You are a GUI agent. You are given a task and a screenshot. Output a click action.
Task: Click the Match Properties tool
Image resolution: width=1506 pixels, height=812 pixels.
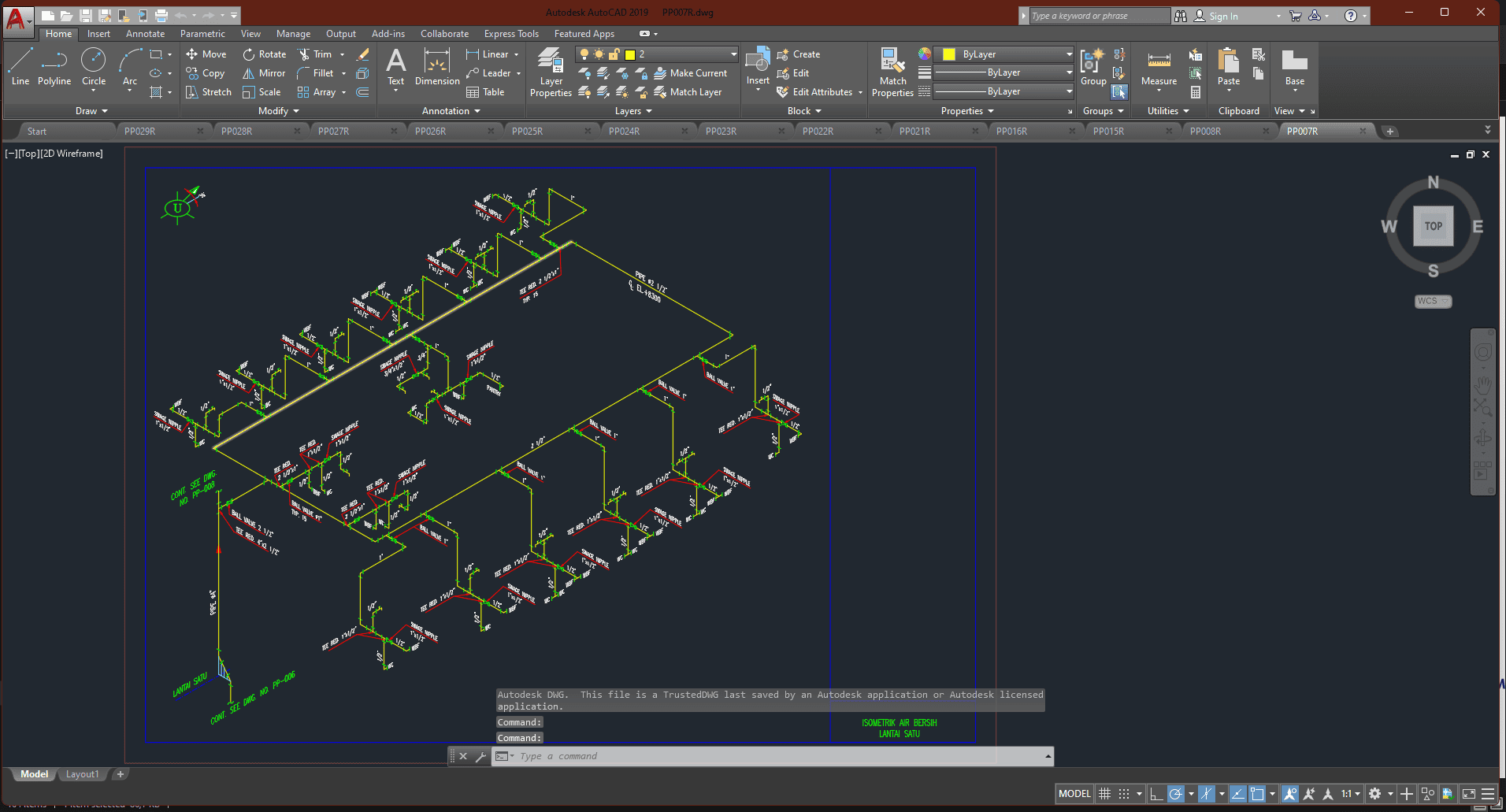point(892,72)
